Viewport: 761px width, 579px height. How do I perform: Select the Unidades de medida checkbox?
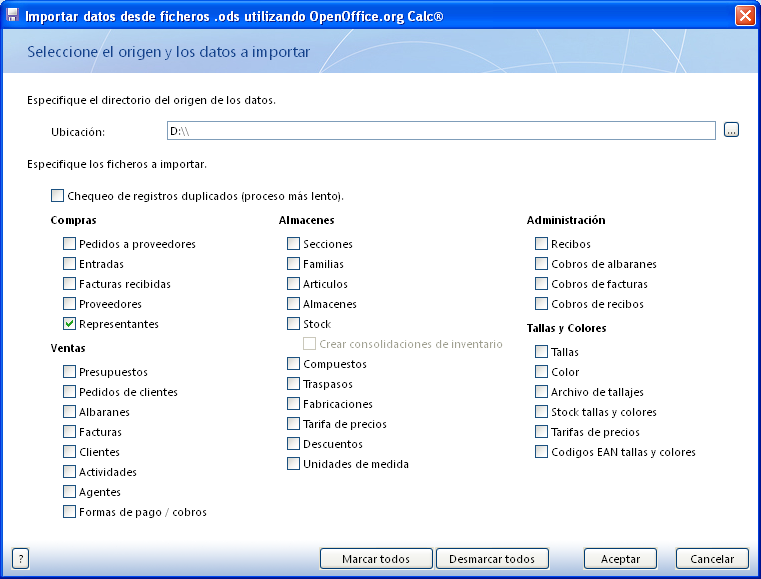[293, 464]
